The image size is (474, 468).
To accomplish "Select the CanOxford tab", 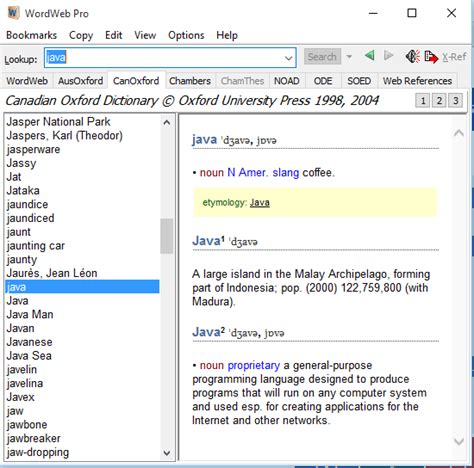I will coord(136,81).
